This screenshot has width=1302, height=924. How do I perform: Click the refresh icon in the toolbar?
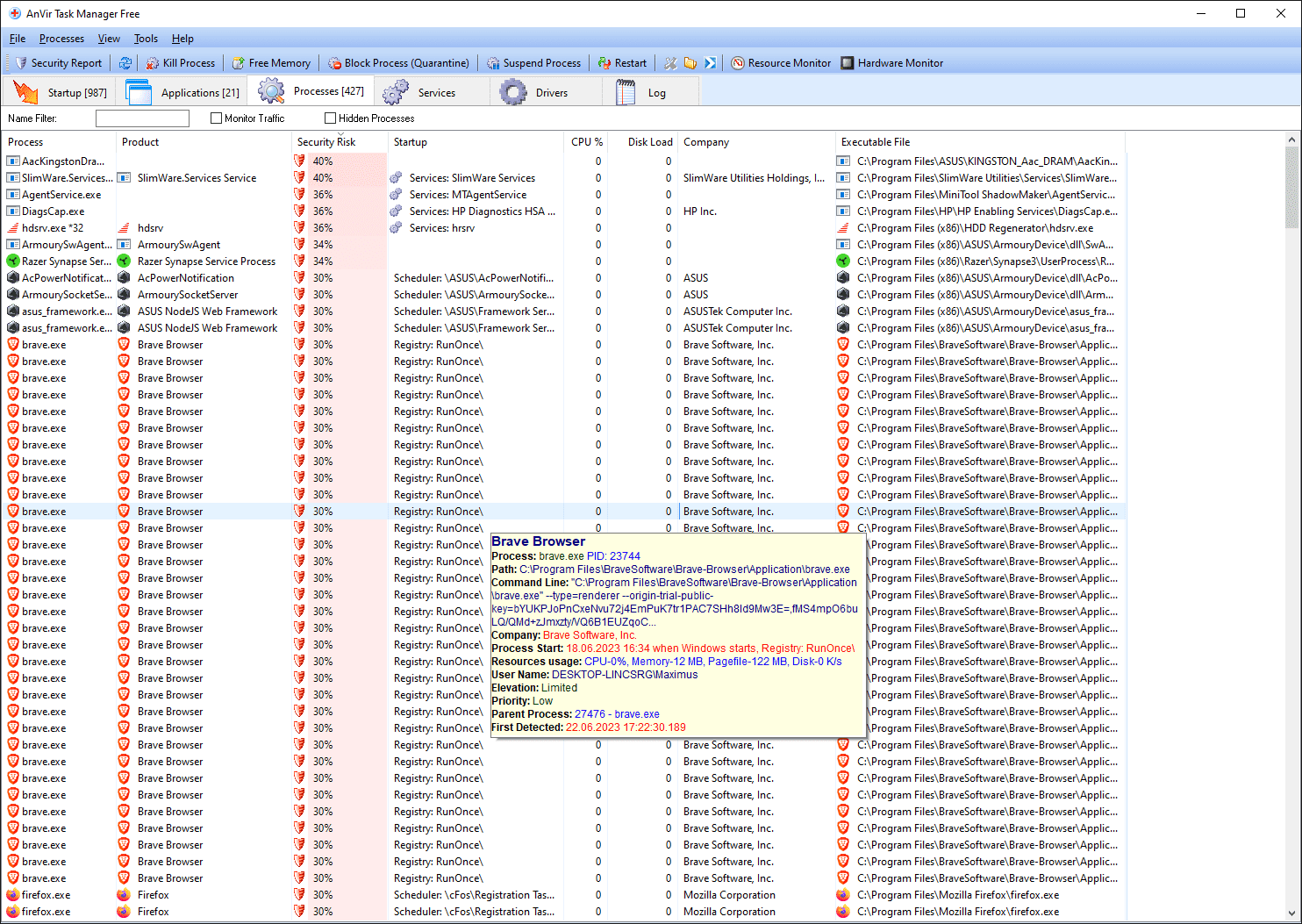point(125,63)
